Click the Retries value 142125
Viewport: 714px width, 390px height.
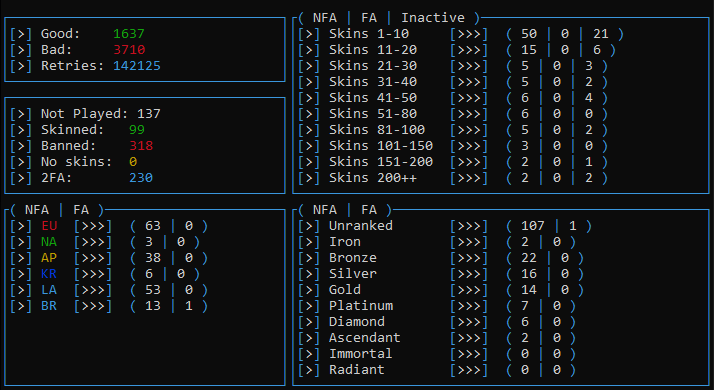(137, 66)
